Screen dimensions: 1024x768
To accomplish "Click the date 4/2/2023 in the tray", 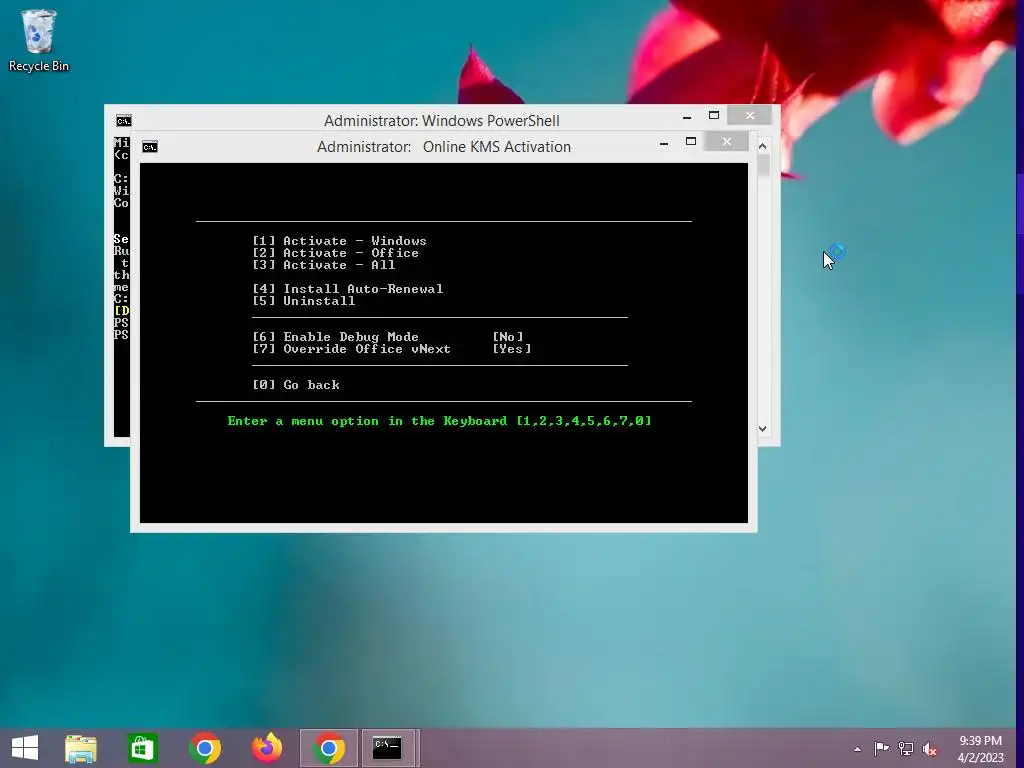I will 980,758.
